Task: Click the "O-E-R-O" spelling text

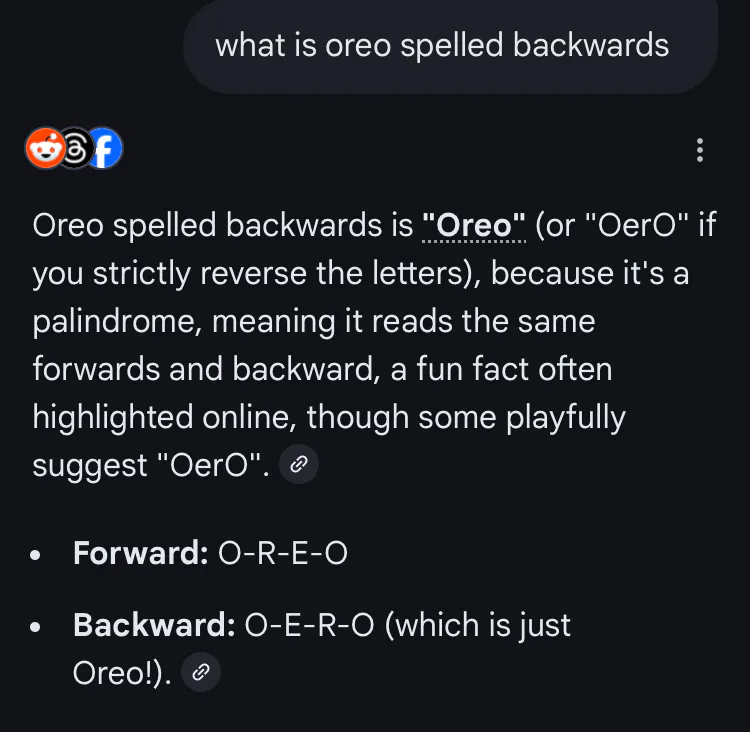Action: coord(310,626)
